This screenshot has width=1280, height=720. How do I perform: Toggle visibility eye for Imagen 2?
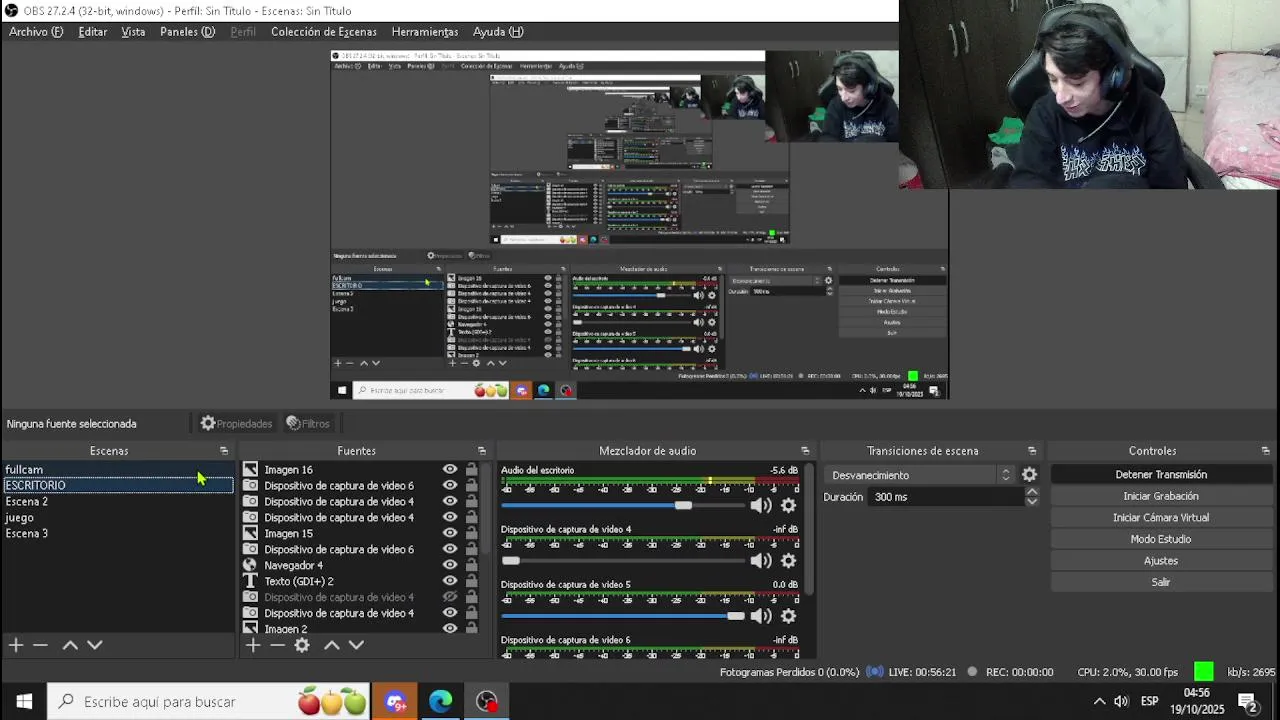coord(450,629)
